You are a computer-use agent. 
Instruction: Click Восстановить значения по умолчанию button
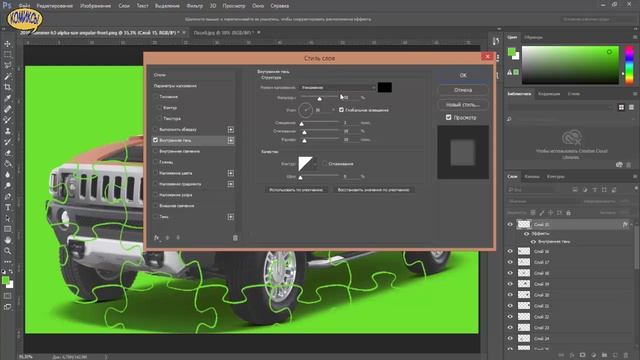pos(373,190)
